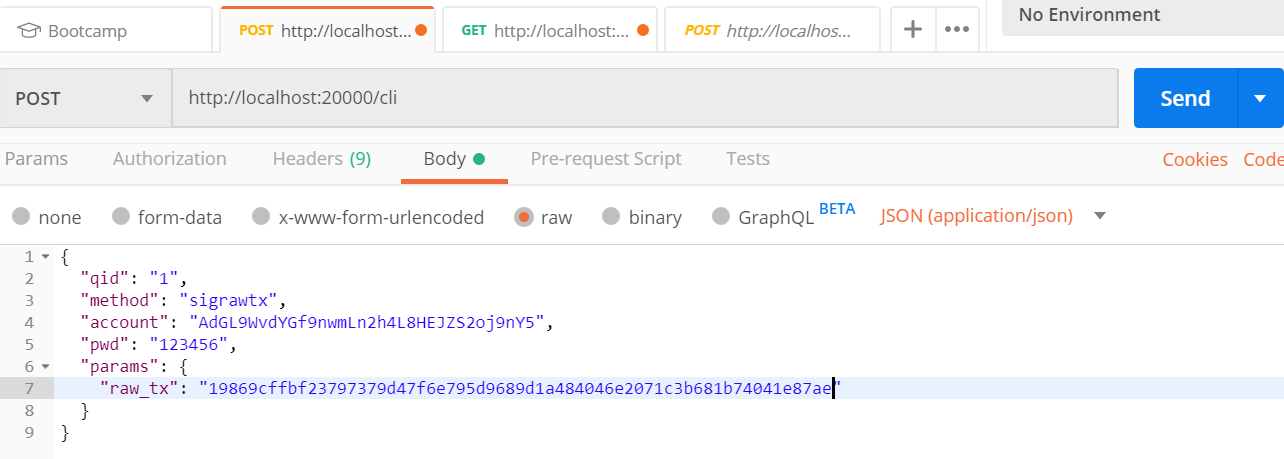
Task: Open the three-dots tab options menu
Action: [x=957, y=29]
